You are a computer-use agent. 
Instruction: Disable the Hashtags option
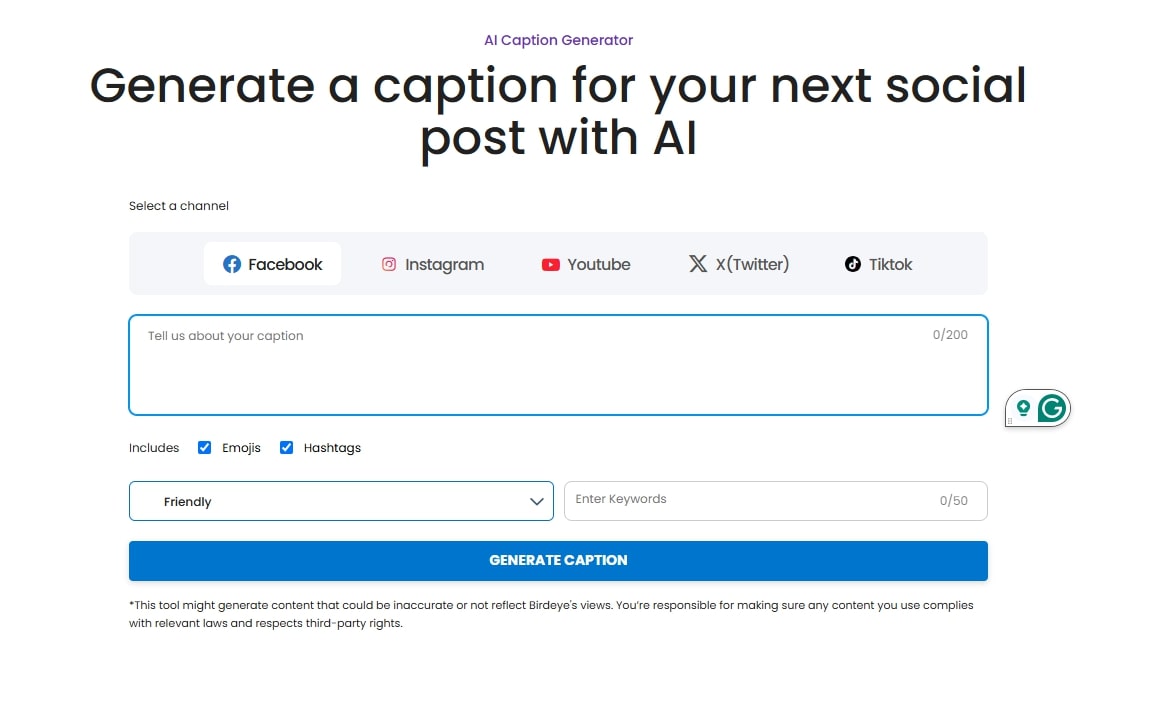287,447
